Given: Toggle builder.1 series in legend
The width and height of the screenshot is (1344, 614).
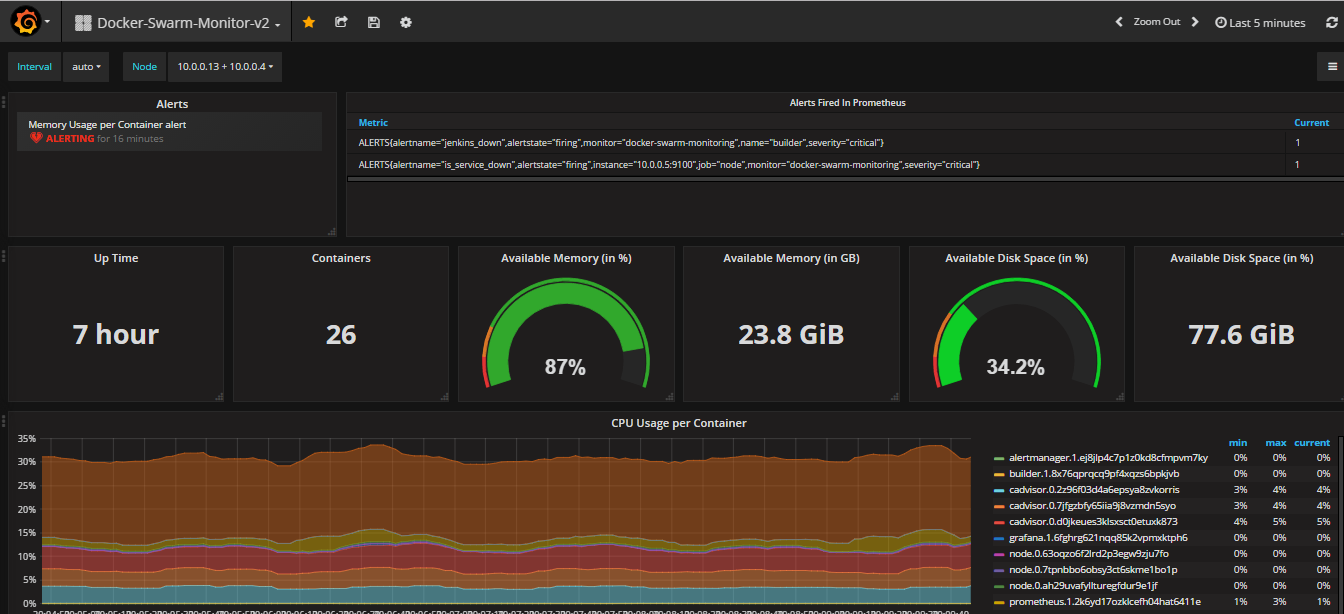Looking at the screenshot, I should 1094,474.
